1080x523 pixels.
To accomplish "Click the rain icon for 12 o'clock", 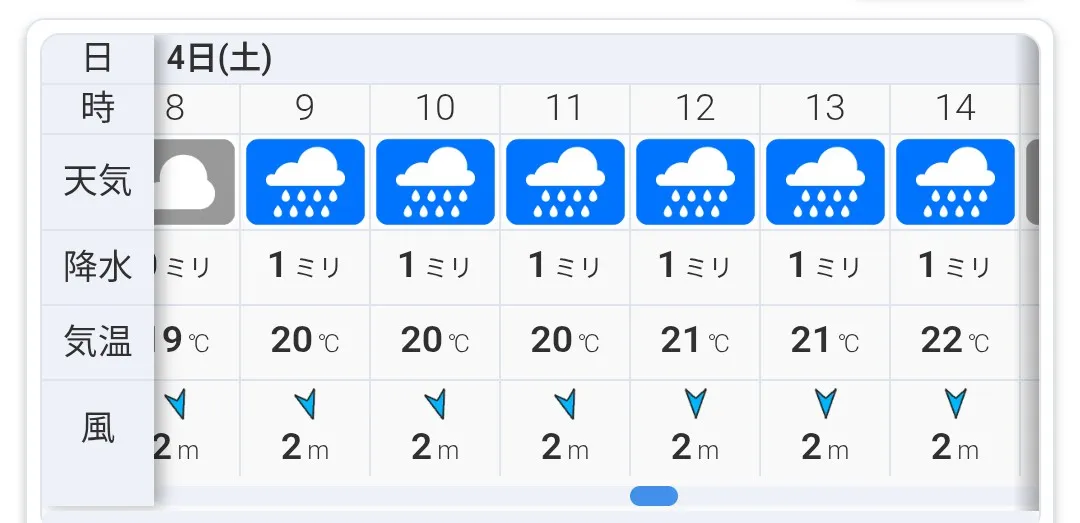I will pos(695,182).
